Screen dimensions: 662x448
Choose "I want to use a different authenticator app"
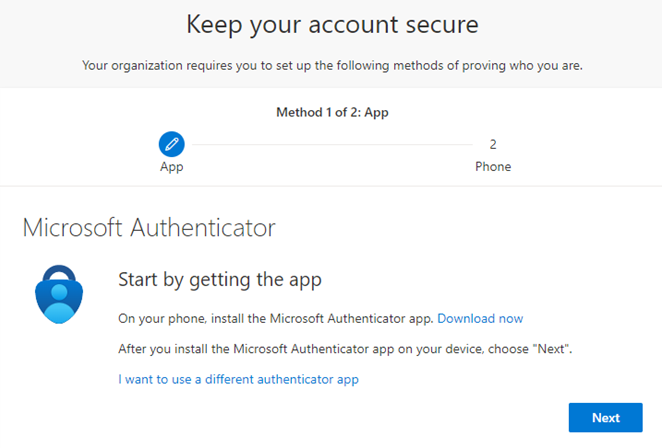tap(238, 379)
